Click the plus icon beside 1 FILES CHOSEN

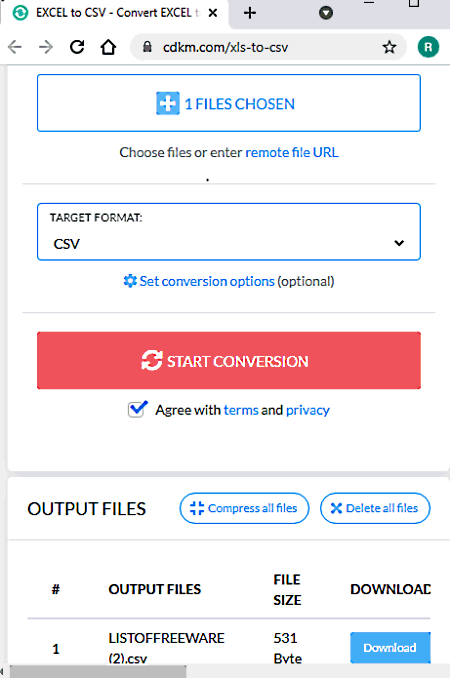[x=168, y=103]
